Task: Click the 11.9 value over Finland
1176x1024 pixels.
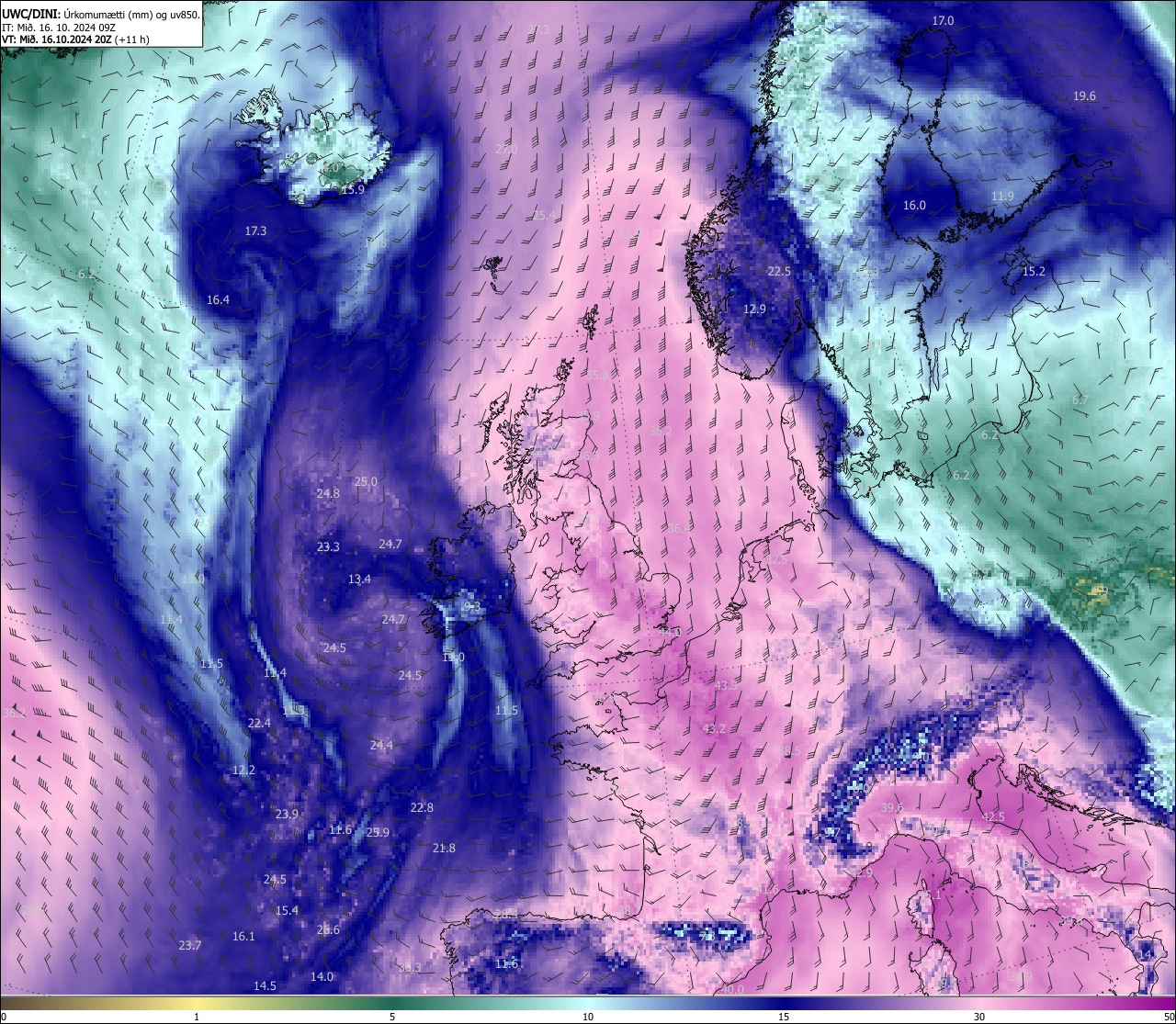Action: (x=1002, y=197)
